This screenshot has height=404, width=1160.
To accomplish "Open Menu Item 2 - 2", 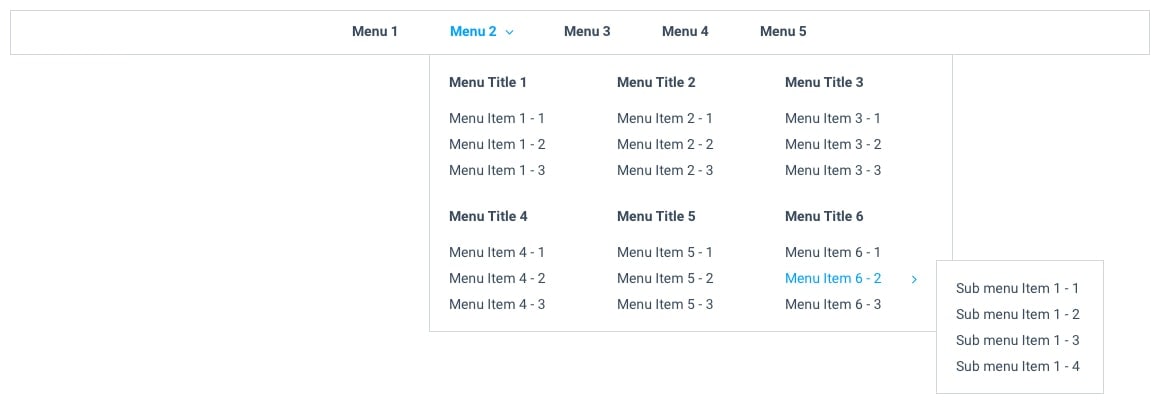I will 665,144.
